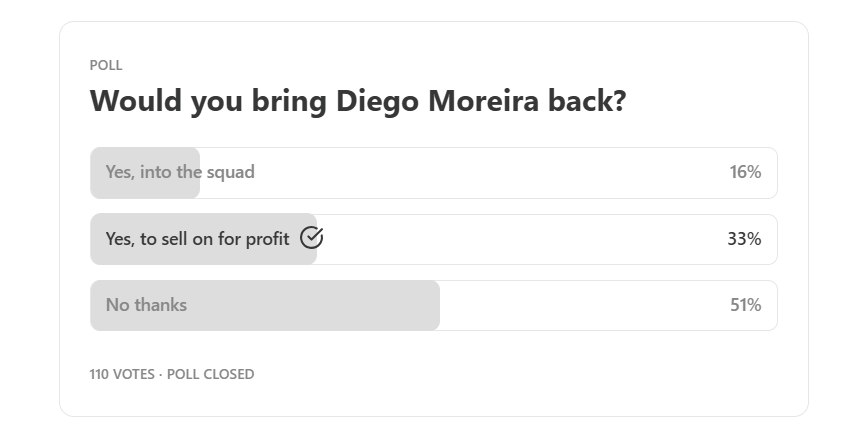Click the poll question heading
852x448 pixels.
tap(357, 102)
